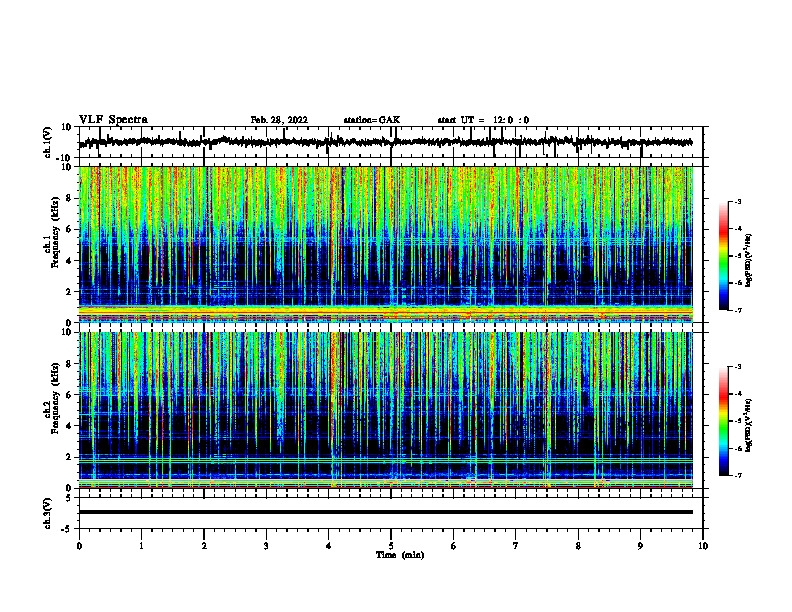Click the ch.2 spectrogram panel
The width and height of the screenshot is (792, 612).
tap(386, 410)
